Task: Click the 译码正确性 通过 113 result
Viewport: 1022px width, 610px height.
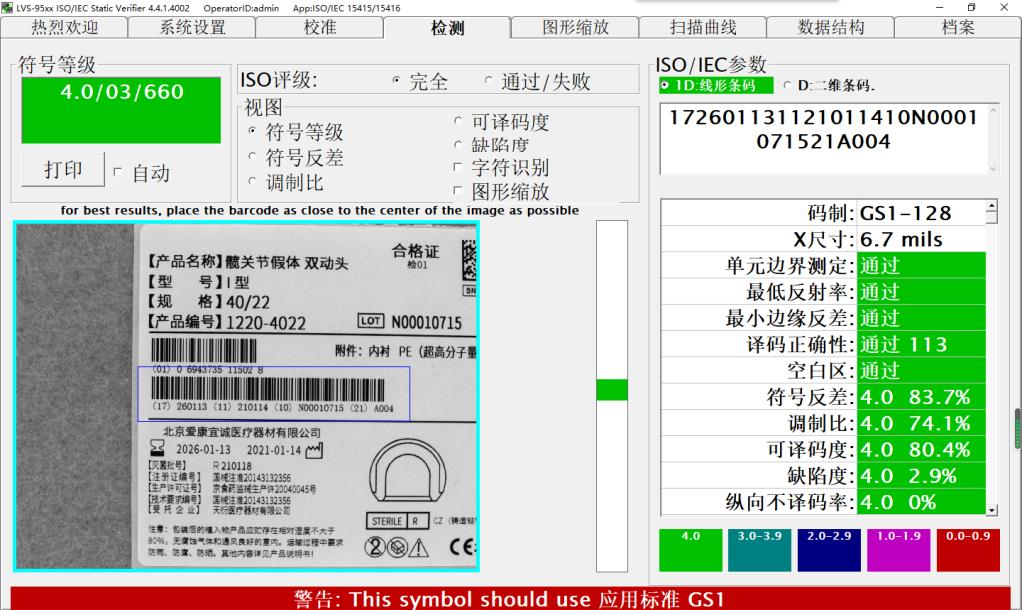Action: tap(921, 344)
